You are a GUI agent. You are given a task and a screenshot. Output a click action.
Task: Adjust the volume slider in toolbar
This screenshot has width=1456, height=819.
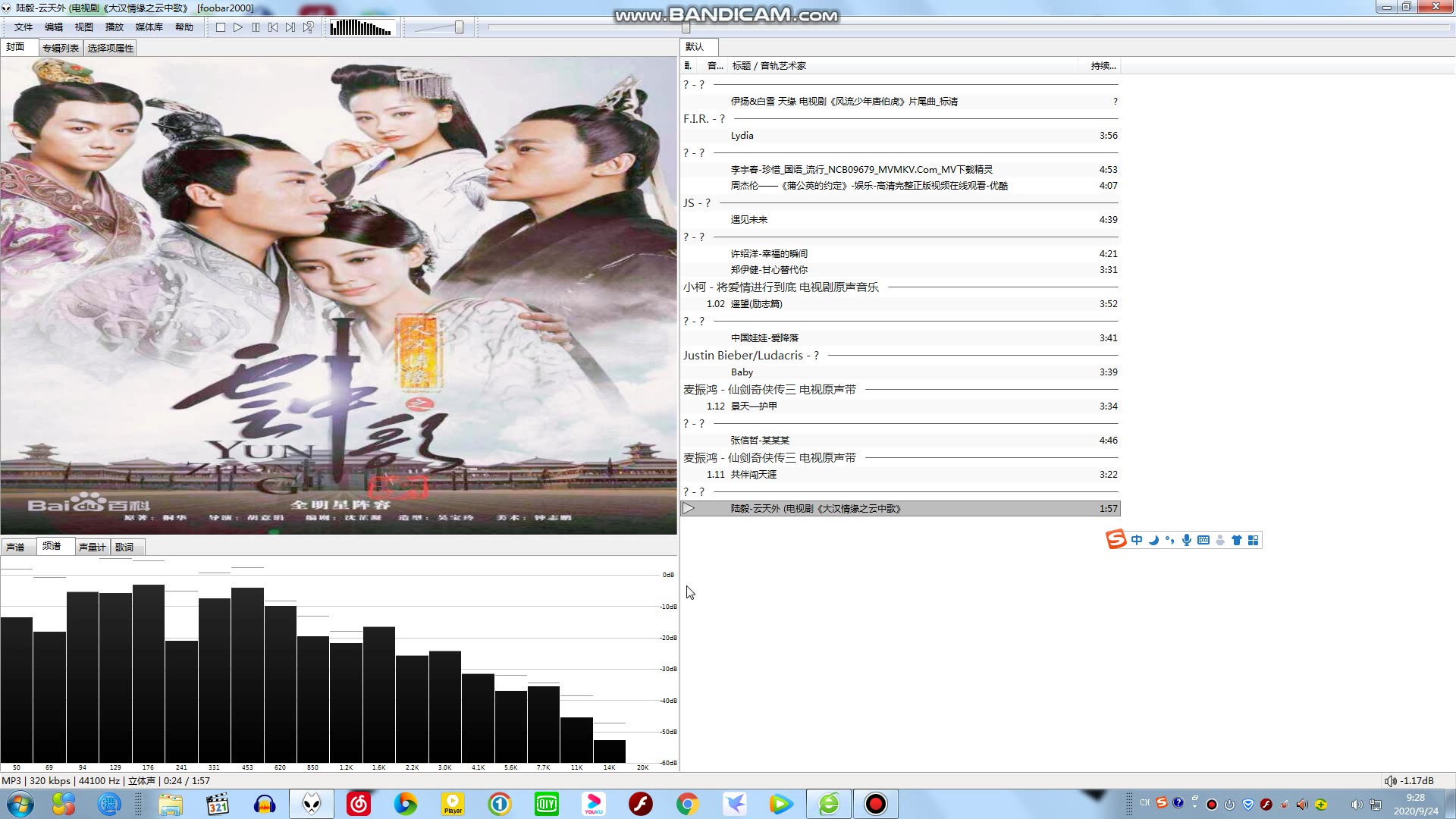pyautogui.click(x=459, y=27)
